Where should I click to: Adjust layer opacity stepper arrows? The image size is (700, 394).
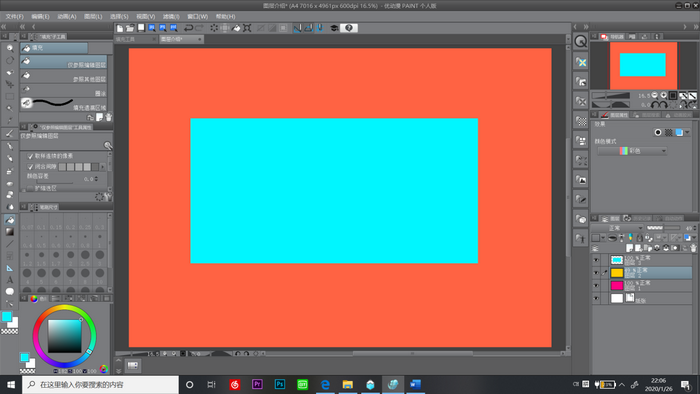[x=695, y=228]
